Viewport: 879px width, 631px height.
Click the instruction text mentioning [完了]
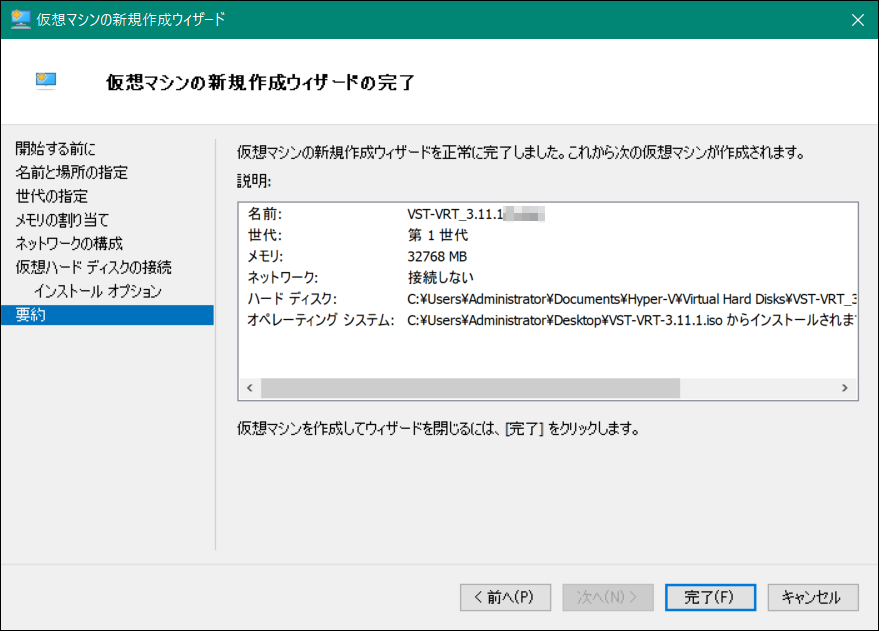coord(438,429)
